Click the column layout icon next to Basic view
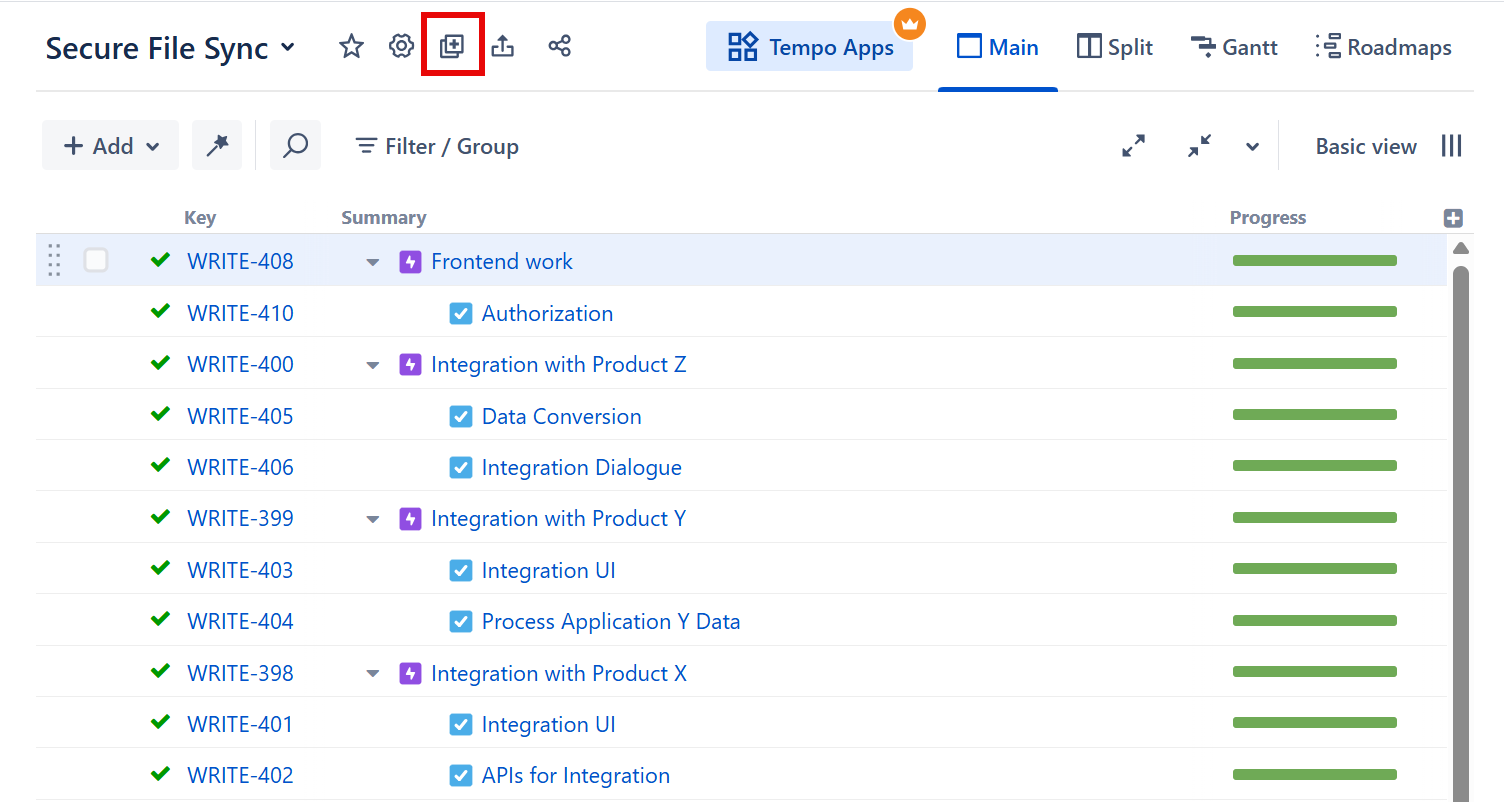 point(1451,145)
